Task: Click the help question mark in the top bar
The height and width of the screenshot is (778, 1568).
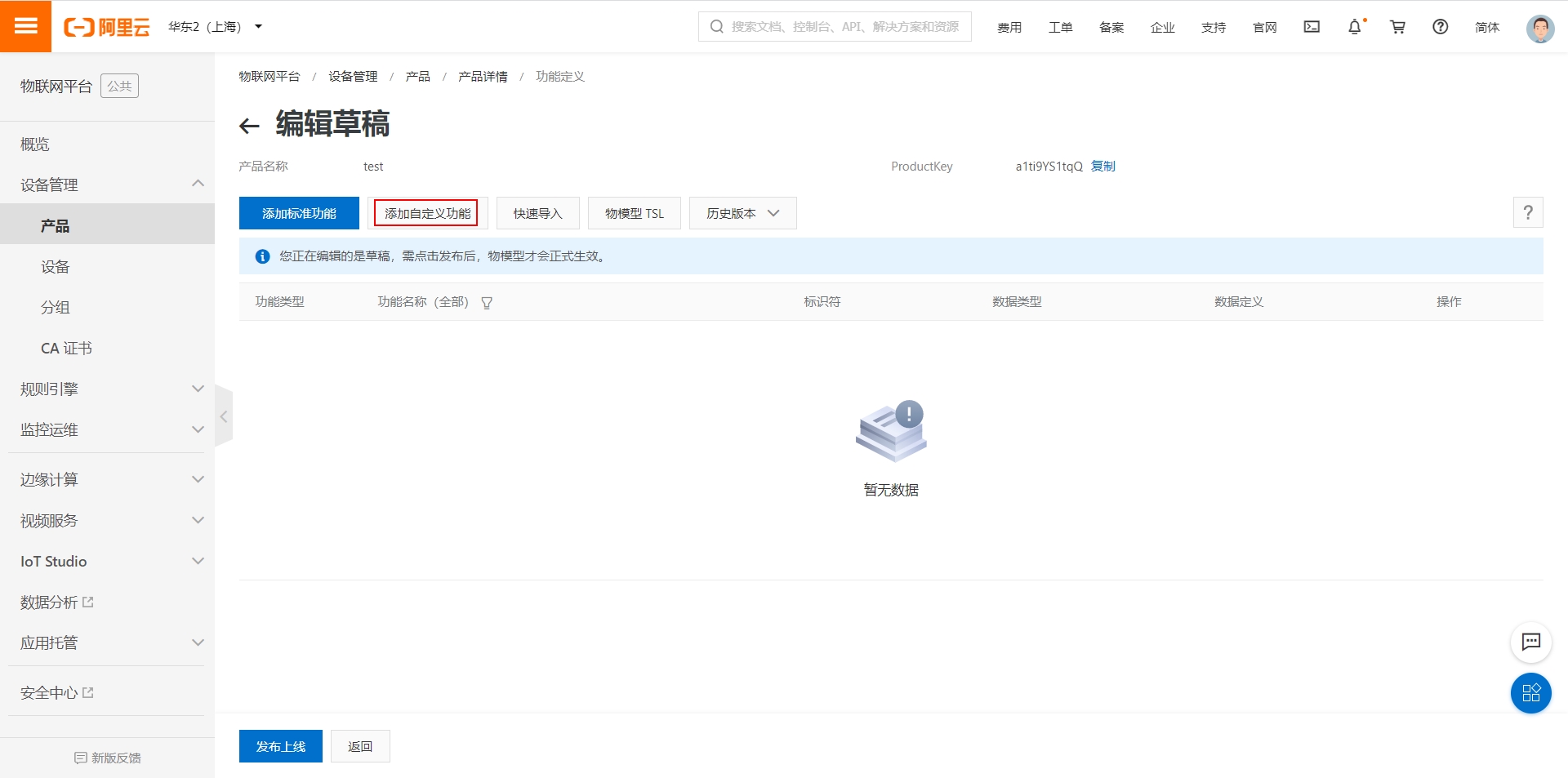Action: point(1439,27)
